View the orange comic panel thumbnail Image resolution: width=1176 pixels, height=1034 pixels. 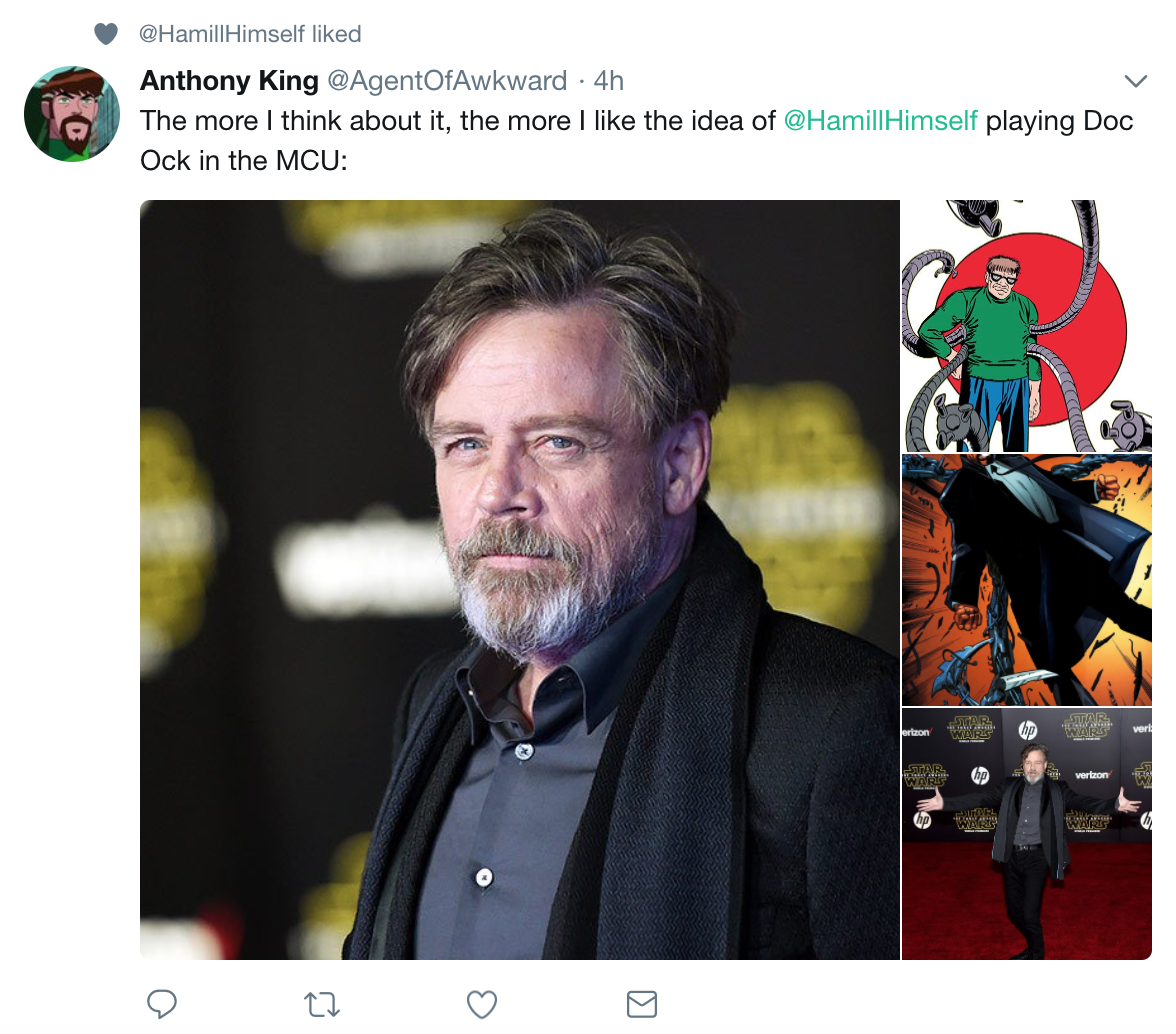[x=1026, y=579]
